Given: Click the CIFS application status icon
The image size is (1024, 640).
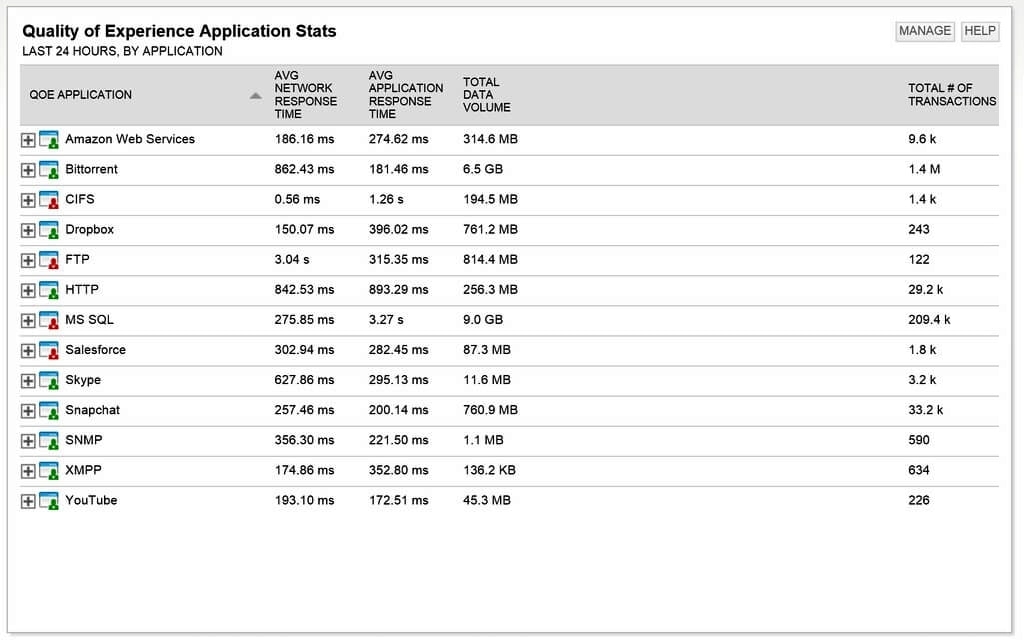Looking at the screenshot, I should tap(49, 200).
